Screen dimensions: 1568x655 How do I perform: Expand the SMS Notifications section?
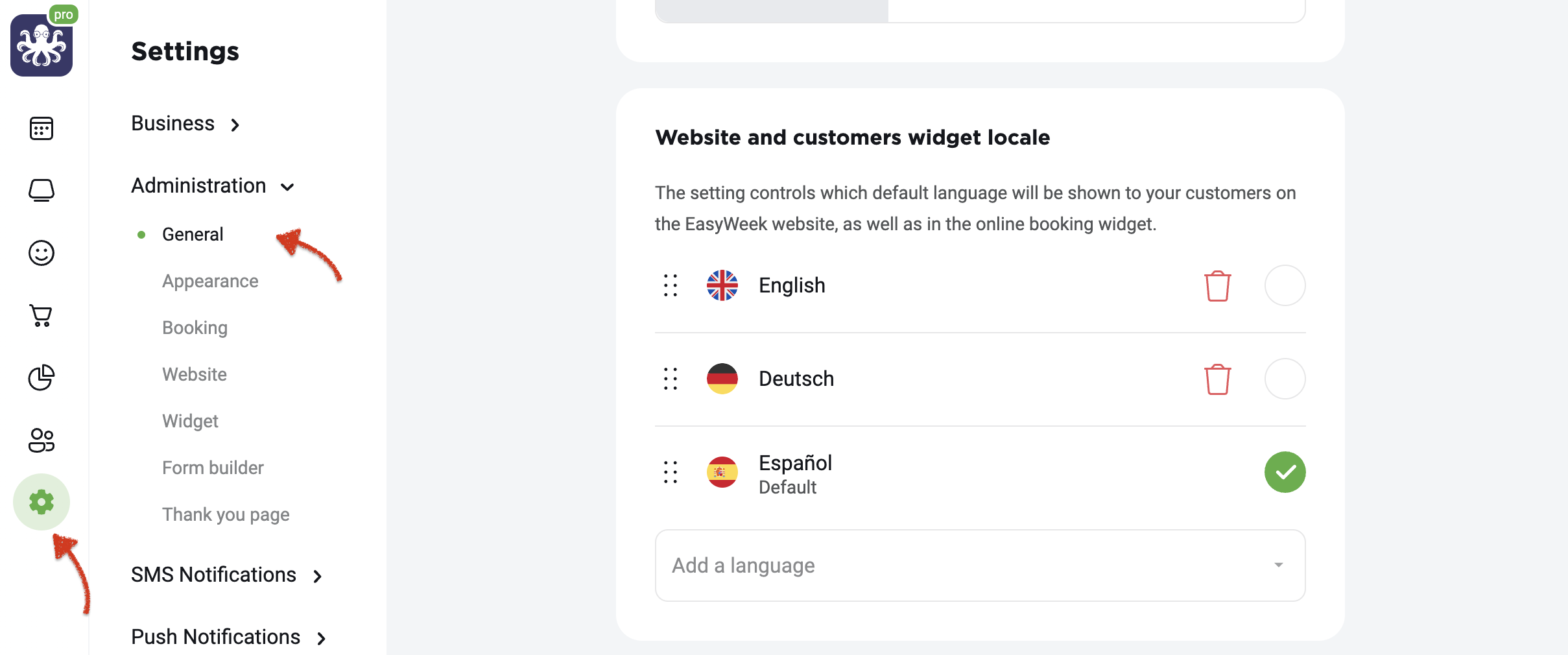227,575
